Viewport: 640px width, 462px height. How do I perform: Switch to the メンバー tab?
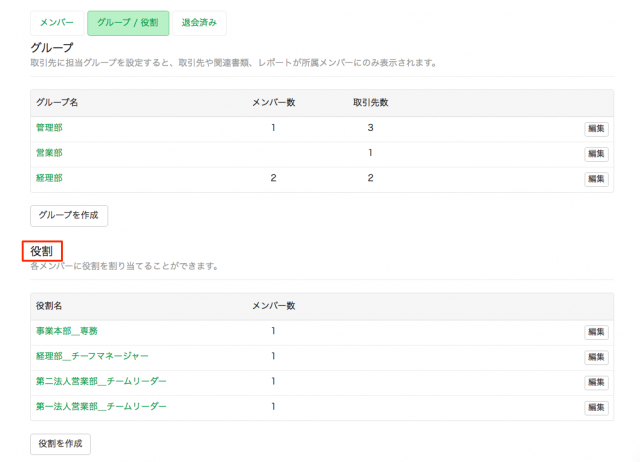56,23
